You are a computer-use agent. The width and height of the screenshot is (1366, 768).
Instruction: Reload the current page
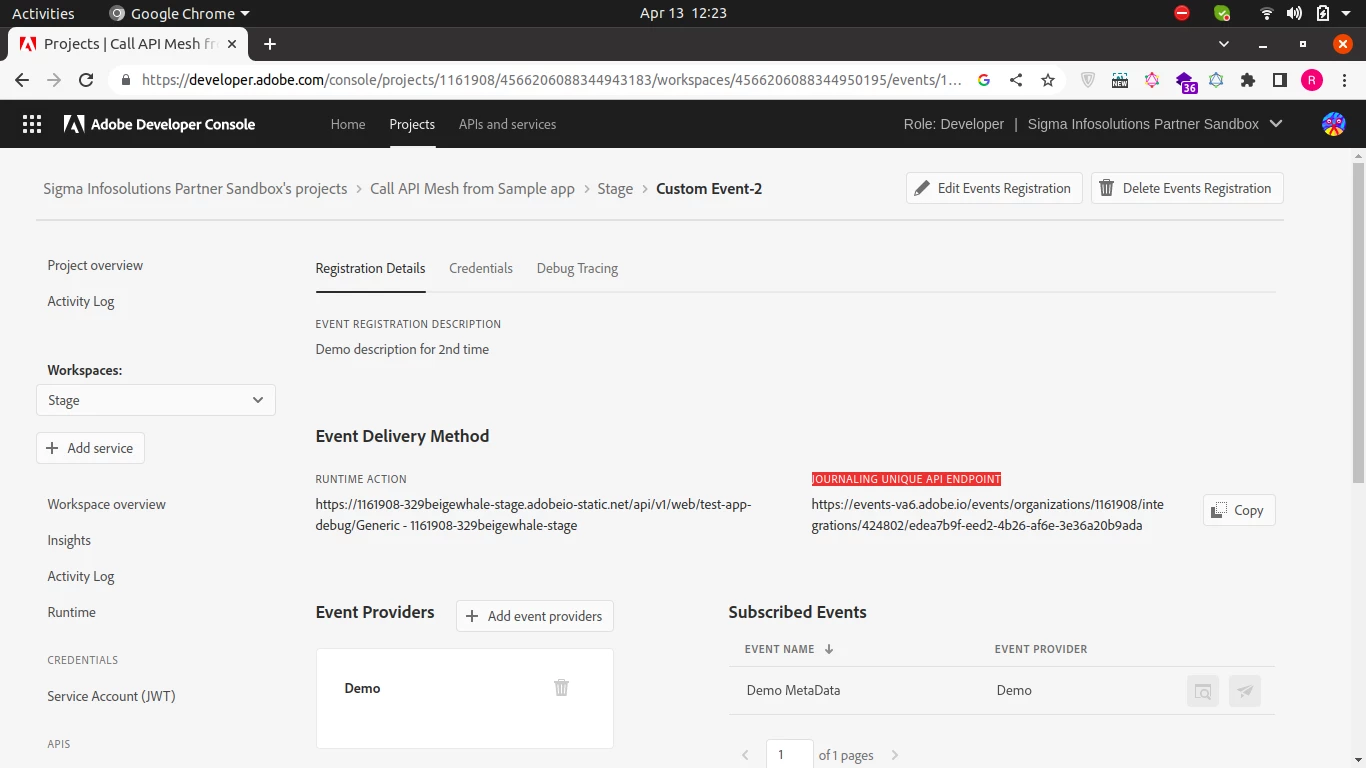[86, 80]
